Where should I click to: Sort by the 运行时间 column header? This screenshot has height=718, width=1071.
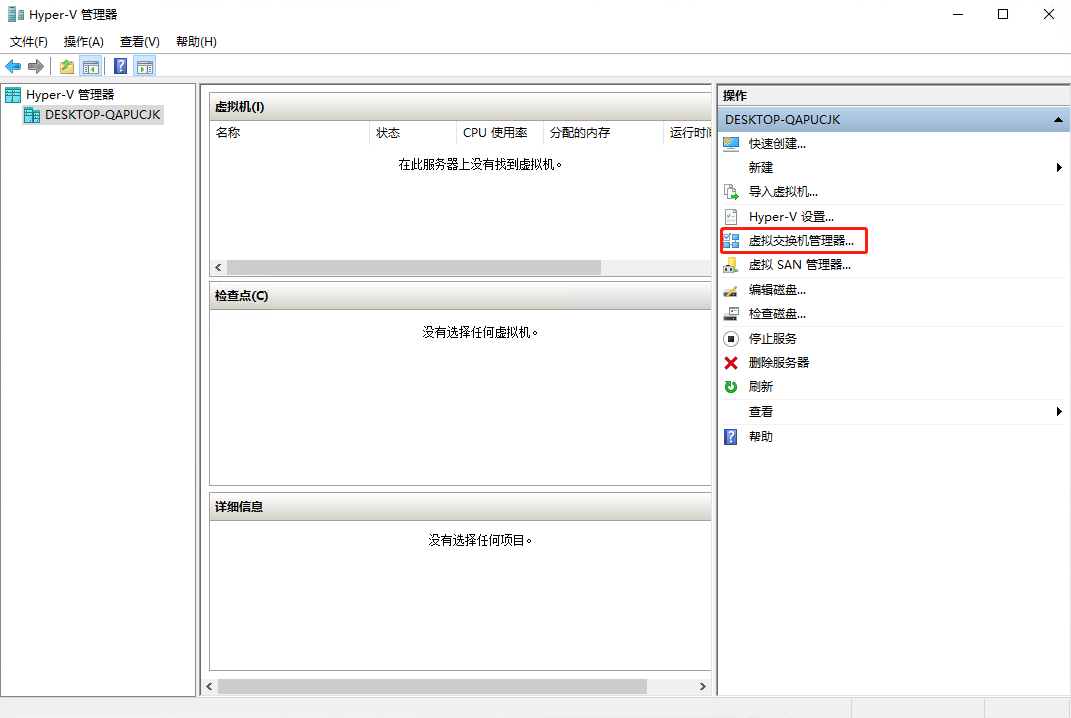(x=687, y=133)
